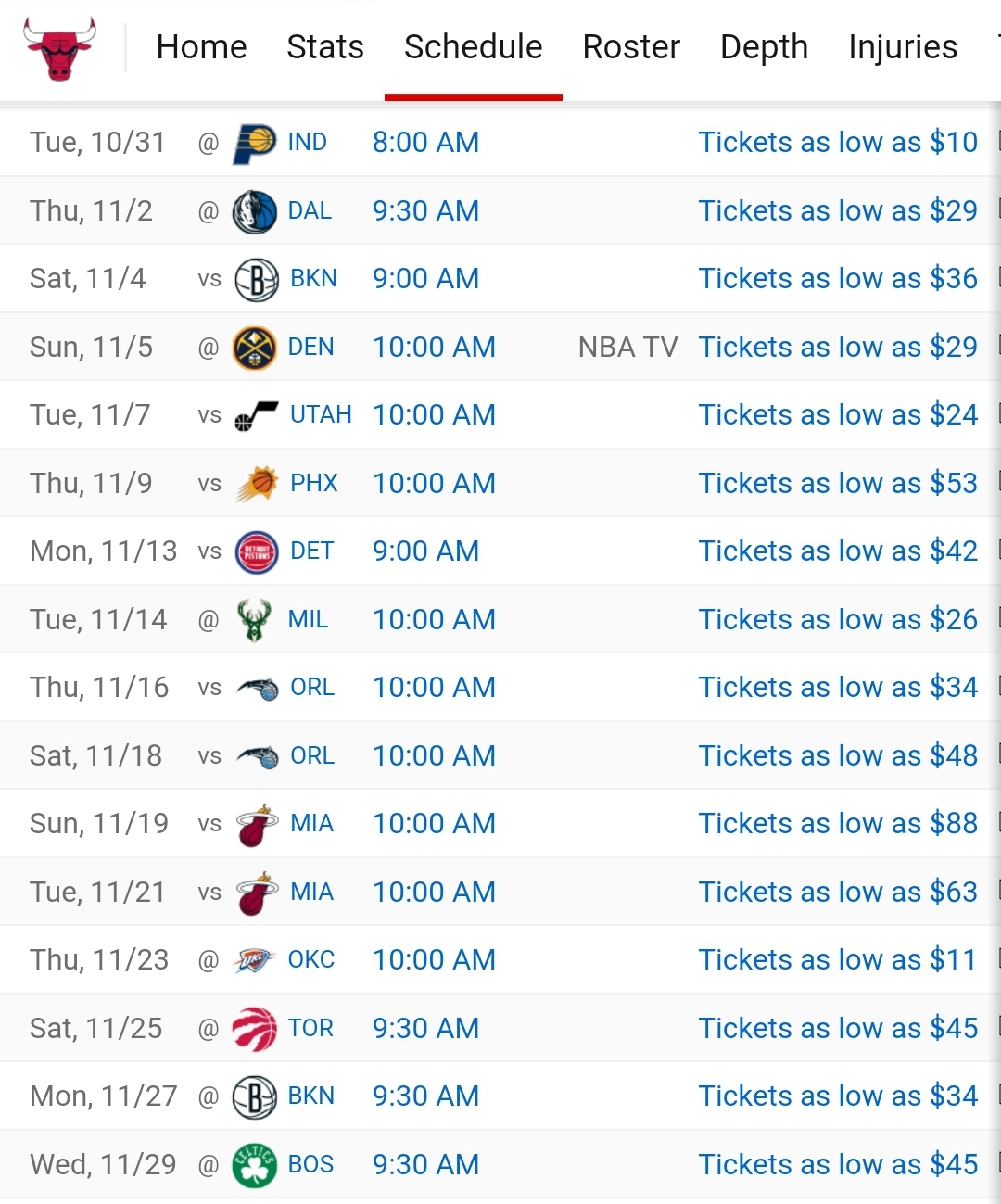Image resolution: width=1001 pixels, height=1204 pixels.
Task: Click the Dallas Mavericks team logo
Action: (x=254, y=211)
